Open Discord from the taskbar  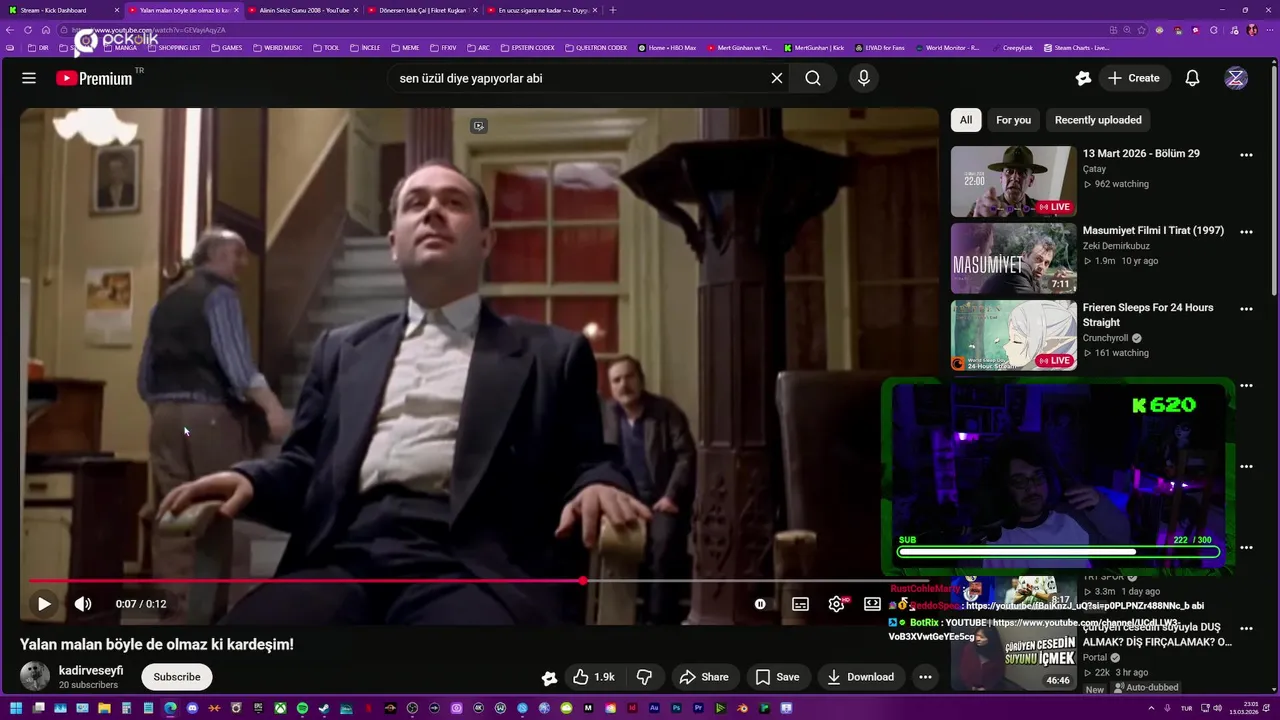click(192, 708)
